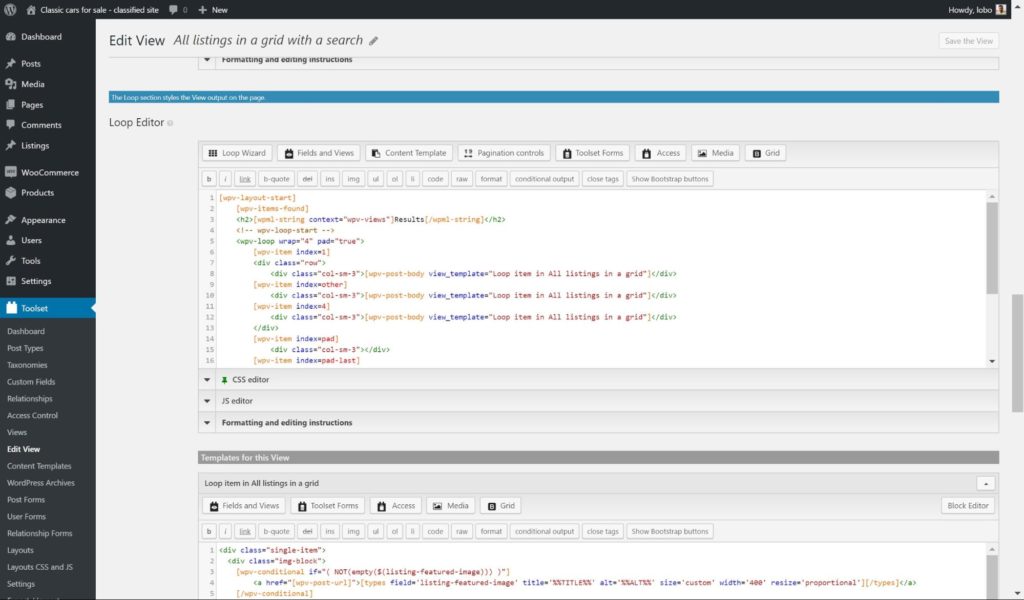The image size is (1024, 600).
Task: Open Pagination controls in Loop Editor
Action: (503, 153)
